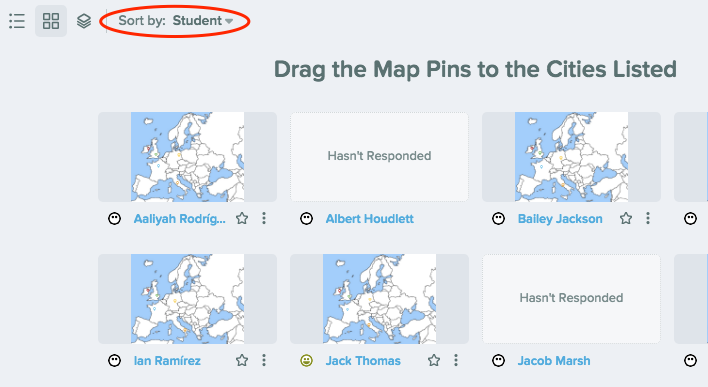Switch to list view icon
The image size is (708, 387).
click(x=17, y=21)
